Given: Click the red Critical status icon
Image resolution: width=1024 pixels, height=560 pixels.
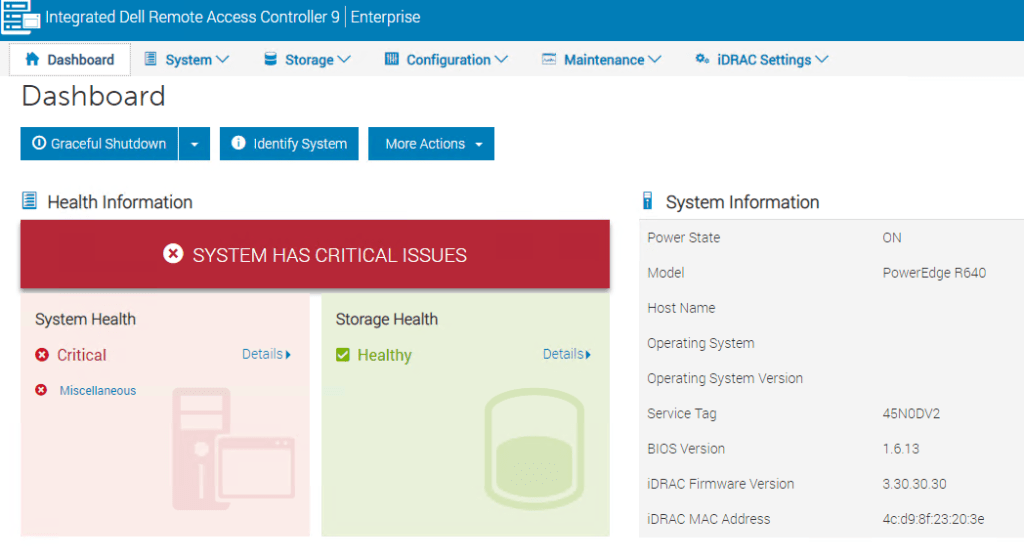Looking at the screenshot, I should [42, 354].
